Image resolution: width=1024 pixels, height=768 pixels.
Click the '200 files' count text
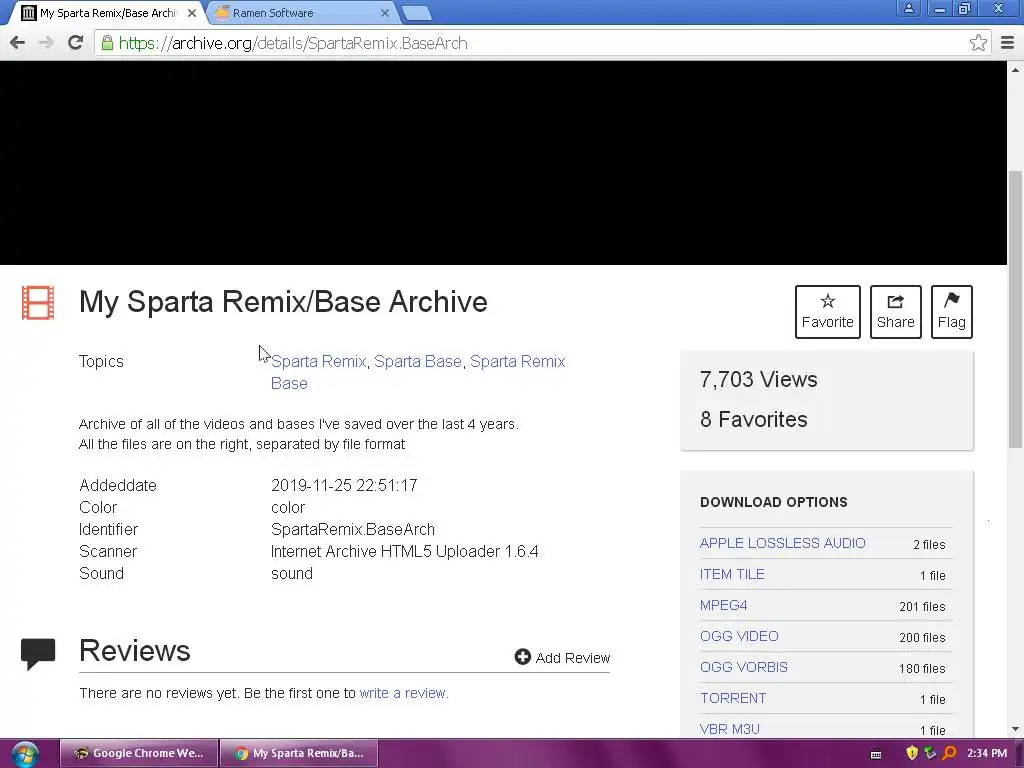(x=922, y=637)
